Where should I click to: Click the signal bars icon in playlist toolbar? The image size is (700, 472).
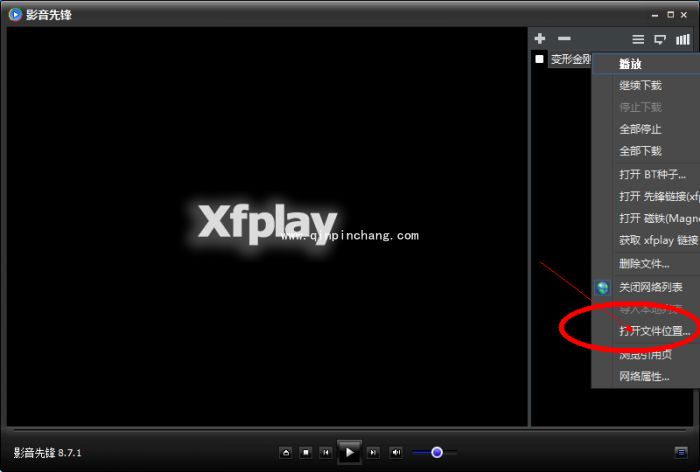pyautogui.click(x=683, y=39)
